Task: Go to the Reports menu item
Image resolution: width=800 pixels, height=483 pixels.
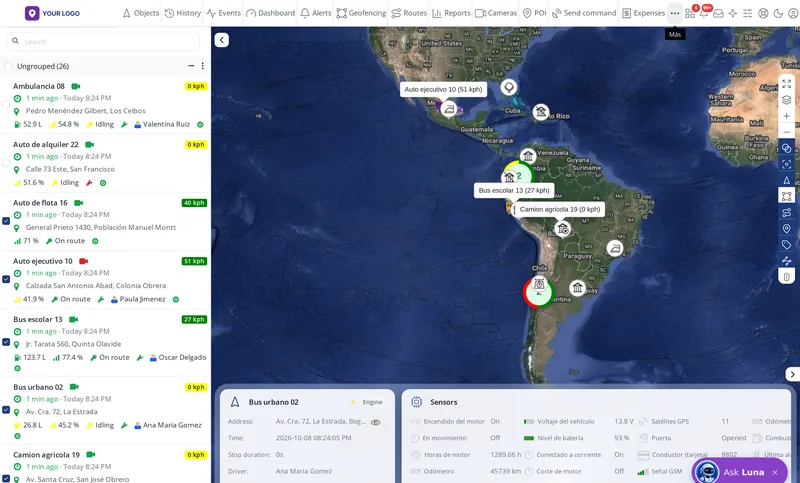Action: tap(451, 13)
